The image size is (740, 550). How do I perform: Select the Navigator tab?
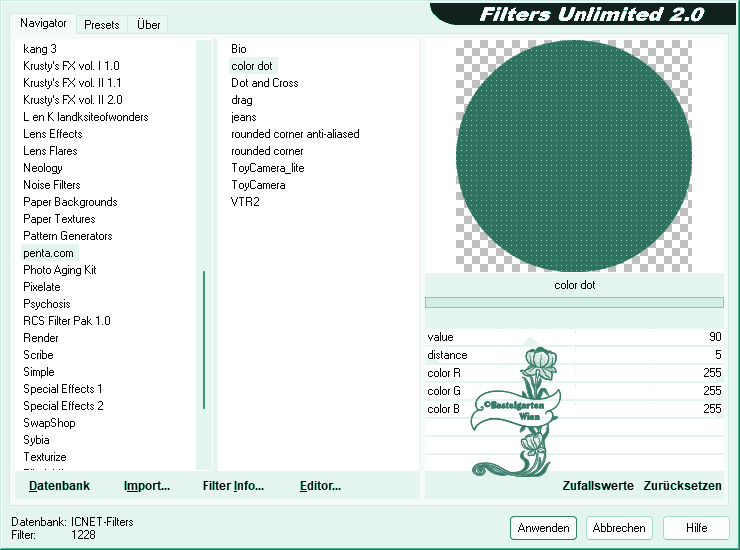[x=43, y=23]
